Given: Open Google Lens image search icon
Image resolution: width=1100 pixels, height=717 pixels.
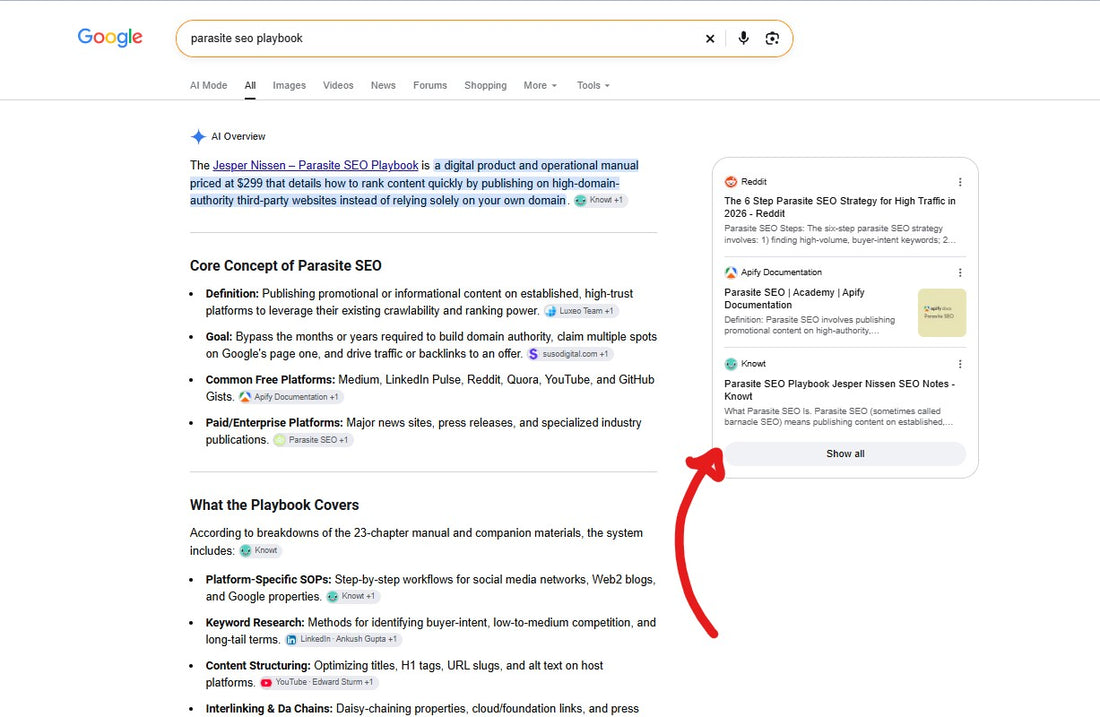Looking at the screenshot, I should (x=772, y=38).
